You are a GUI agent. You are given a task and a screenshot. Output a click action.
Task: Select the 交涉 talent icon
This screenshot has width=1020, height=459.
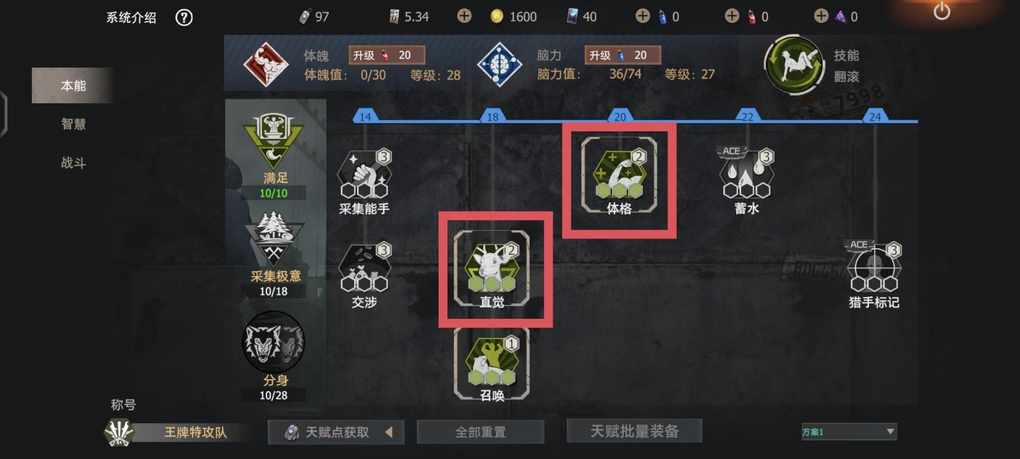click(x=364, y=268)
